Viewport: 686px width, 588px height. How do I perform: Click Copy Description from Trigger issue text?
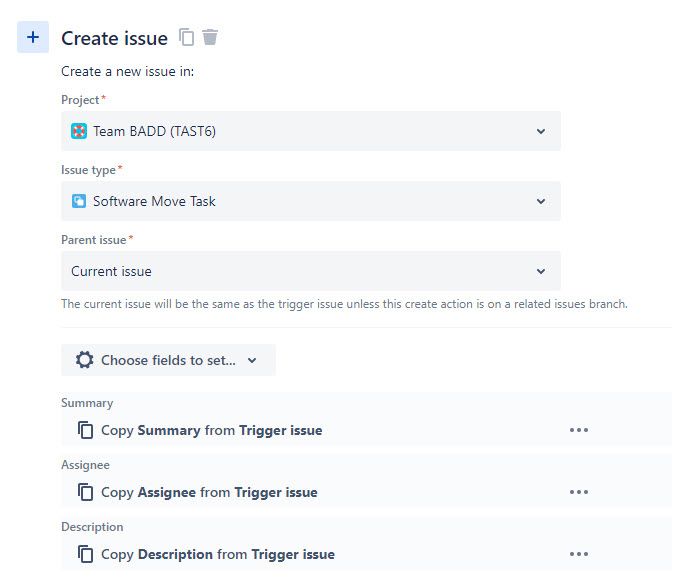pos(218,555)
